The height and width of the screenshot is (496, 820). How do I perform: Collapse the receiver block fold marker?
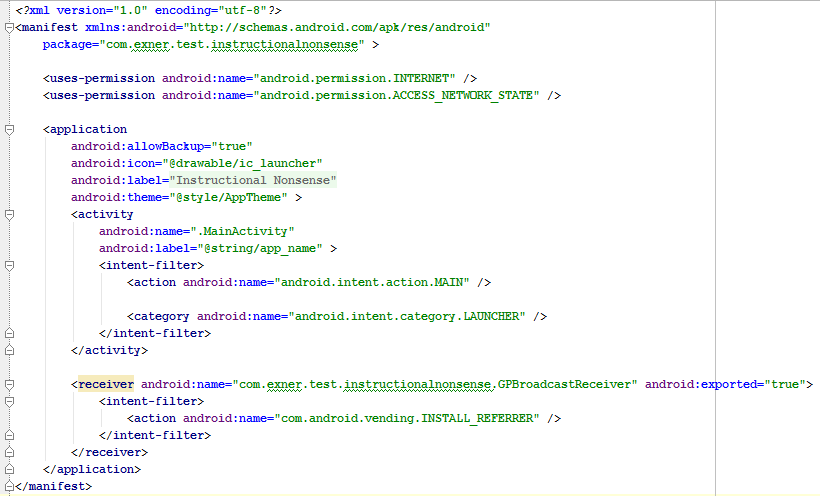pos(8,385)
